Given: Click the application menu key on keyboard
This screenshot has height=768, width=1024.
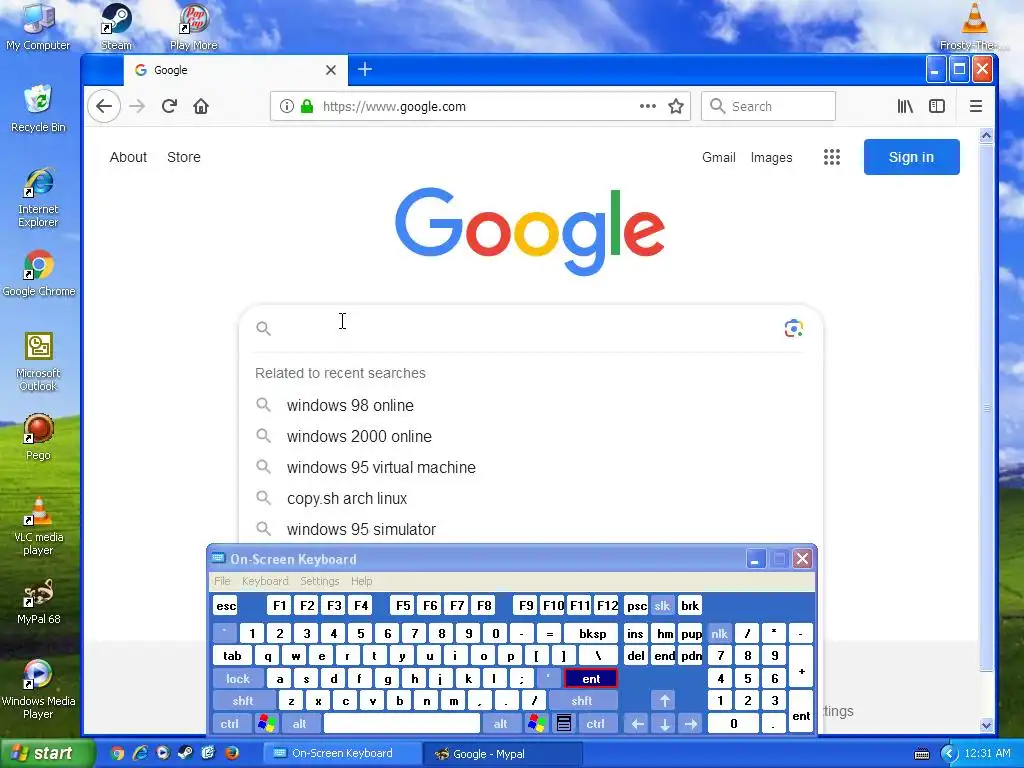Looking at the screenshot, I should click(x=564, y=724).
